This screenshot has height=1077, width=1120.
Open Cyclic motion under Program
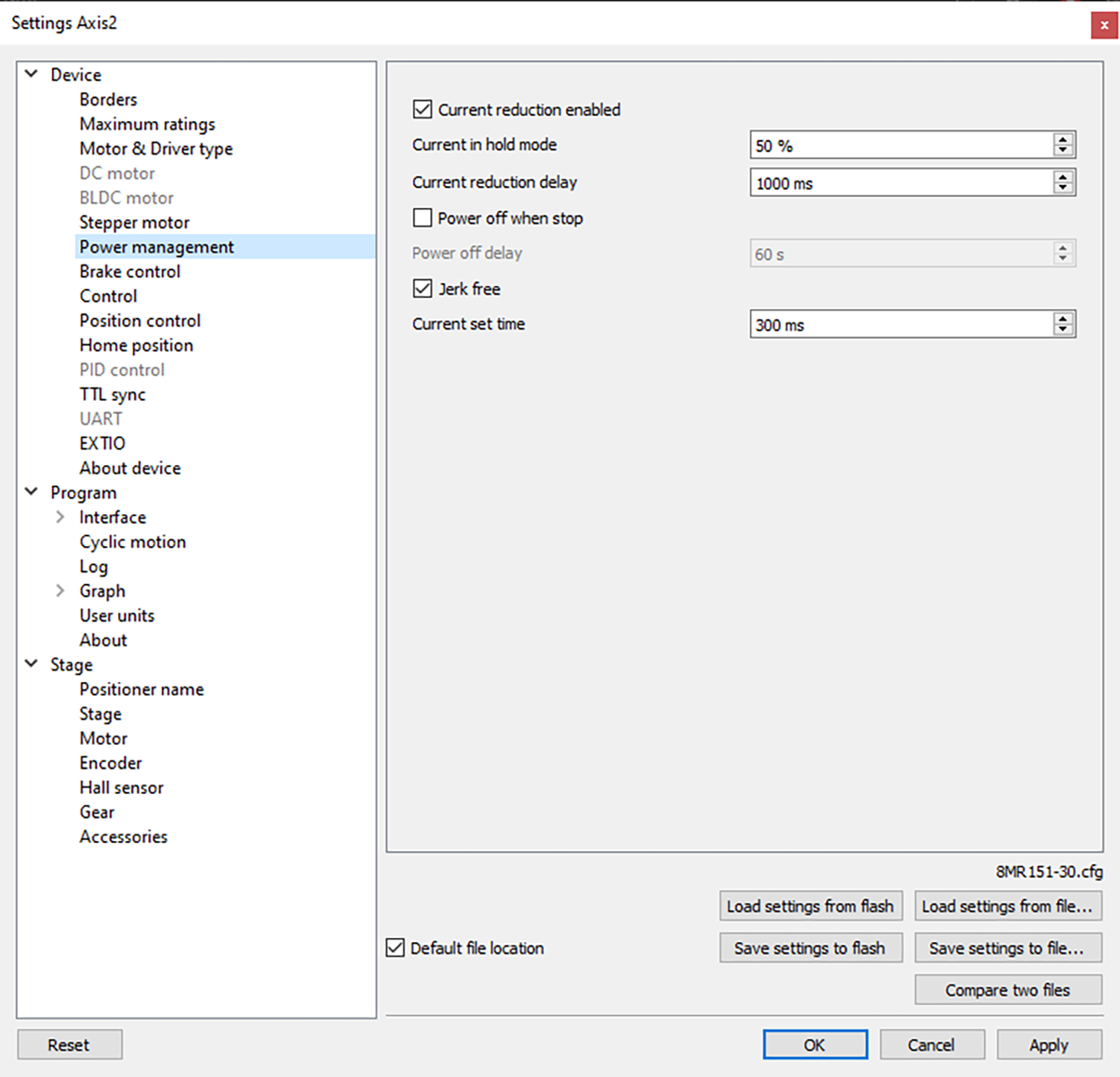click(x=132, y=541)
